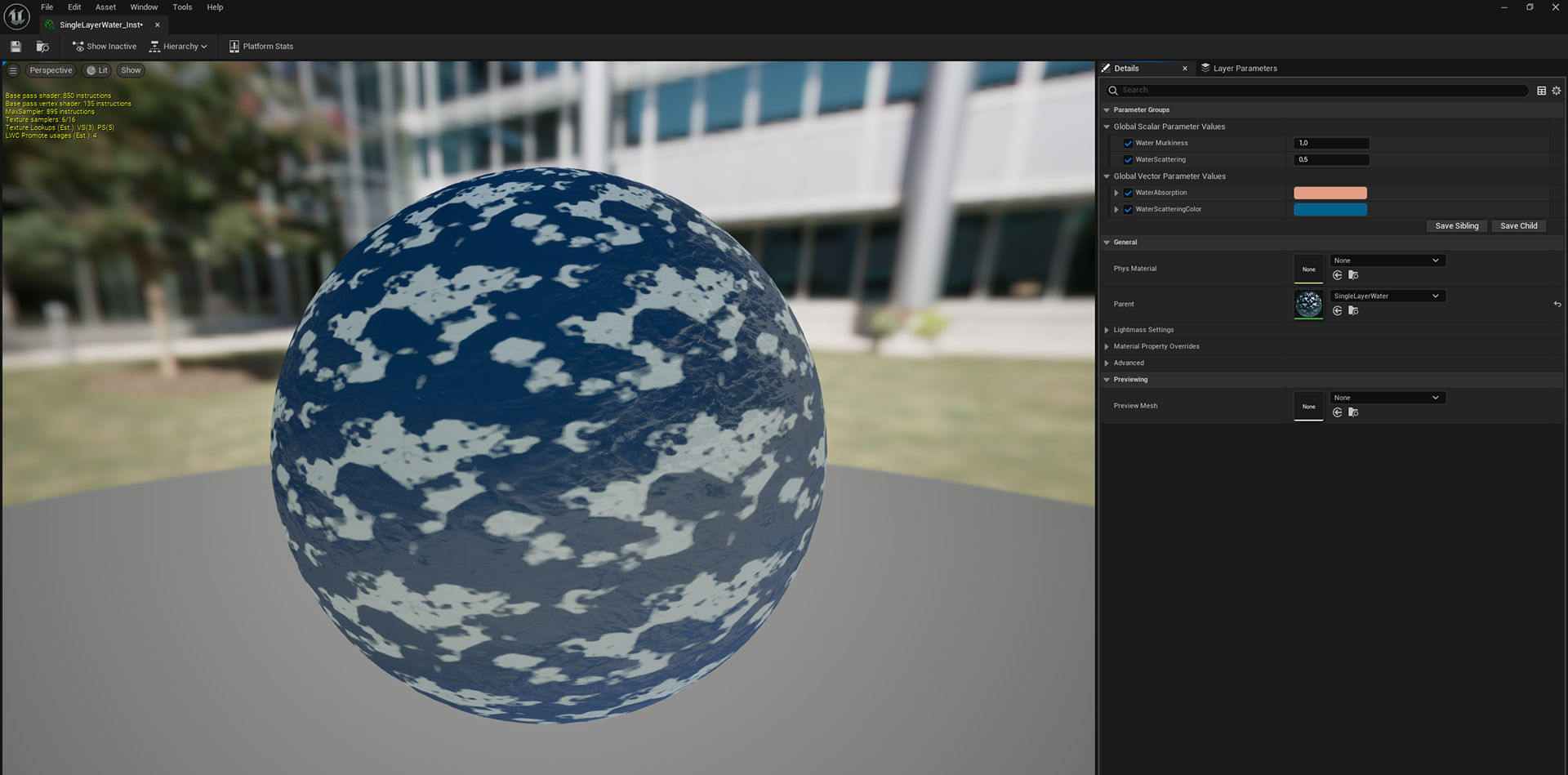
Task: Open the Details property matrix grid icon
Action: pyautogui.click(x=1542, y=91)
